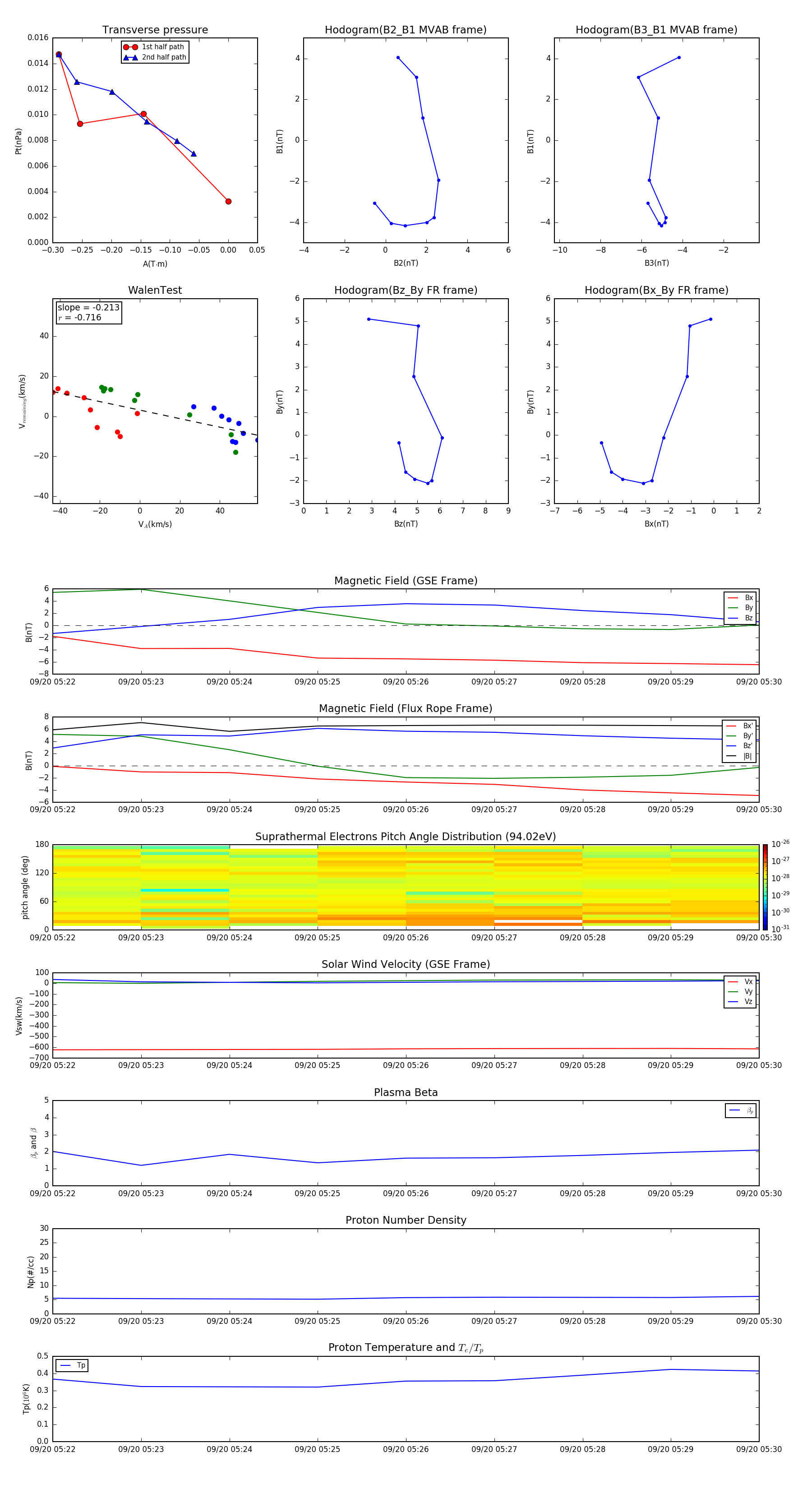The width and height of the screenshot is (812, 1489).
Task: Click the 'Plasma Beta' panel title
Action: [406, 1092]
